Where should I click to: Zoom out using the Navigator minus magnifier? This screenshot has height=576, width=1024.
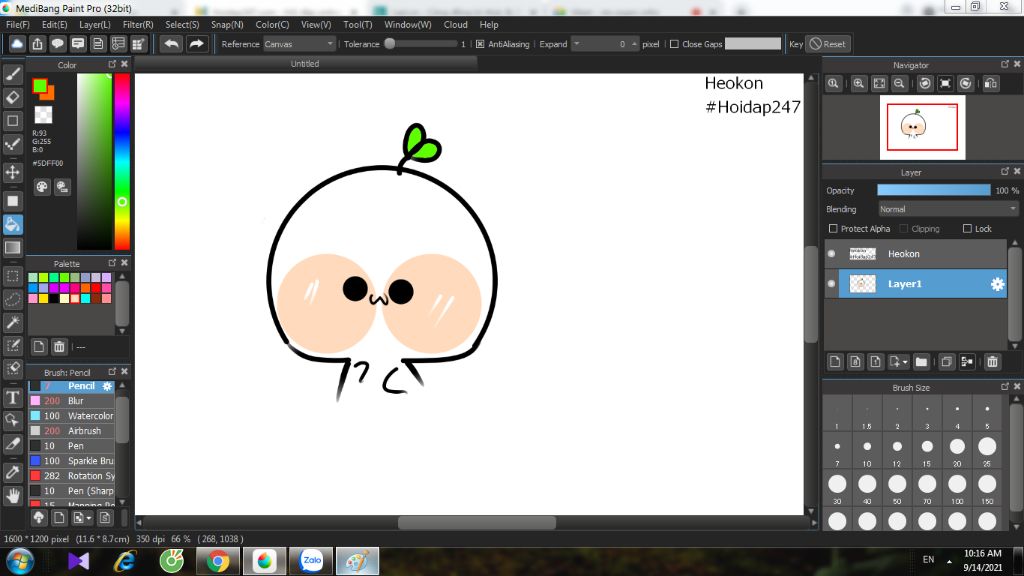pyautogui.click(x=900, y=84)
